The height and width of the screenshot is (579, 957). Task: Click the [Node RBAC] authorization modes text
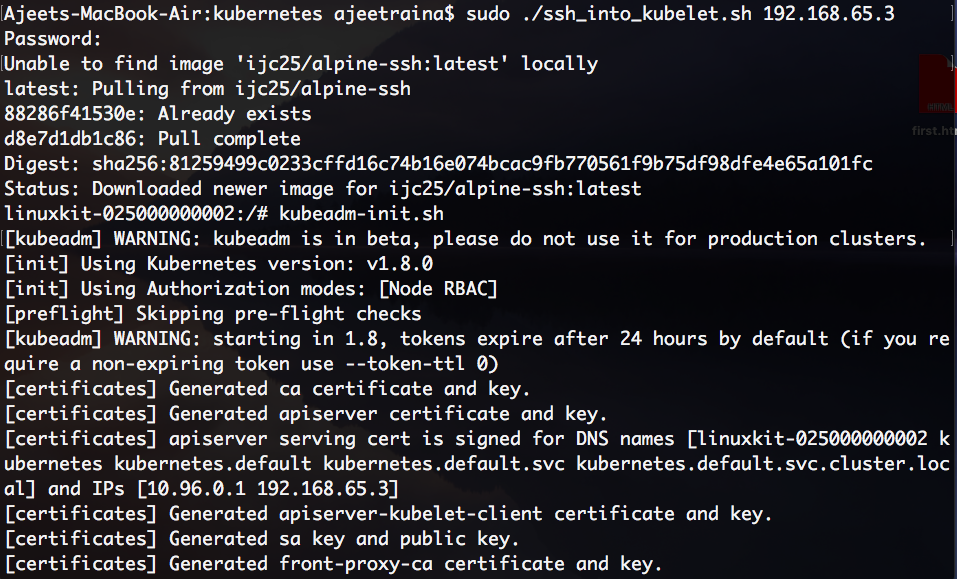pos(438,289)
